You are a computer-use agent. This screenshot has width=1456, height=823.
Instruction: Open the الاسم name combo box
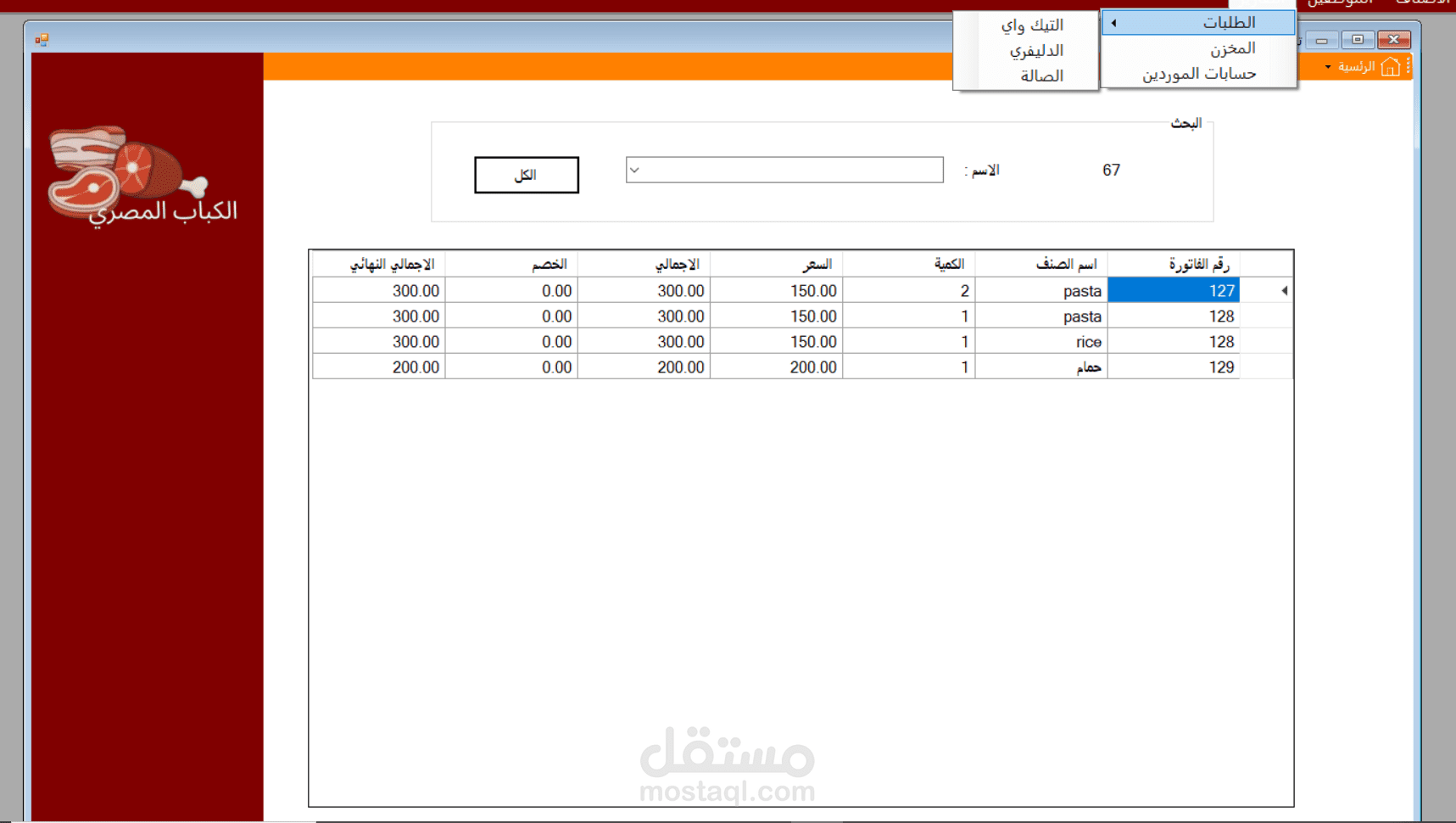click(x=784, y=170)
